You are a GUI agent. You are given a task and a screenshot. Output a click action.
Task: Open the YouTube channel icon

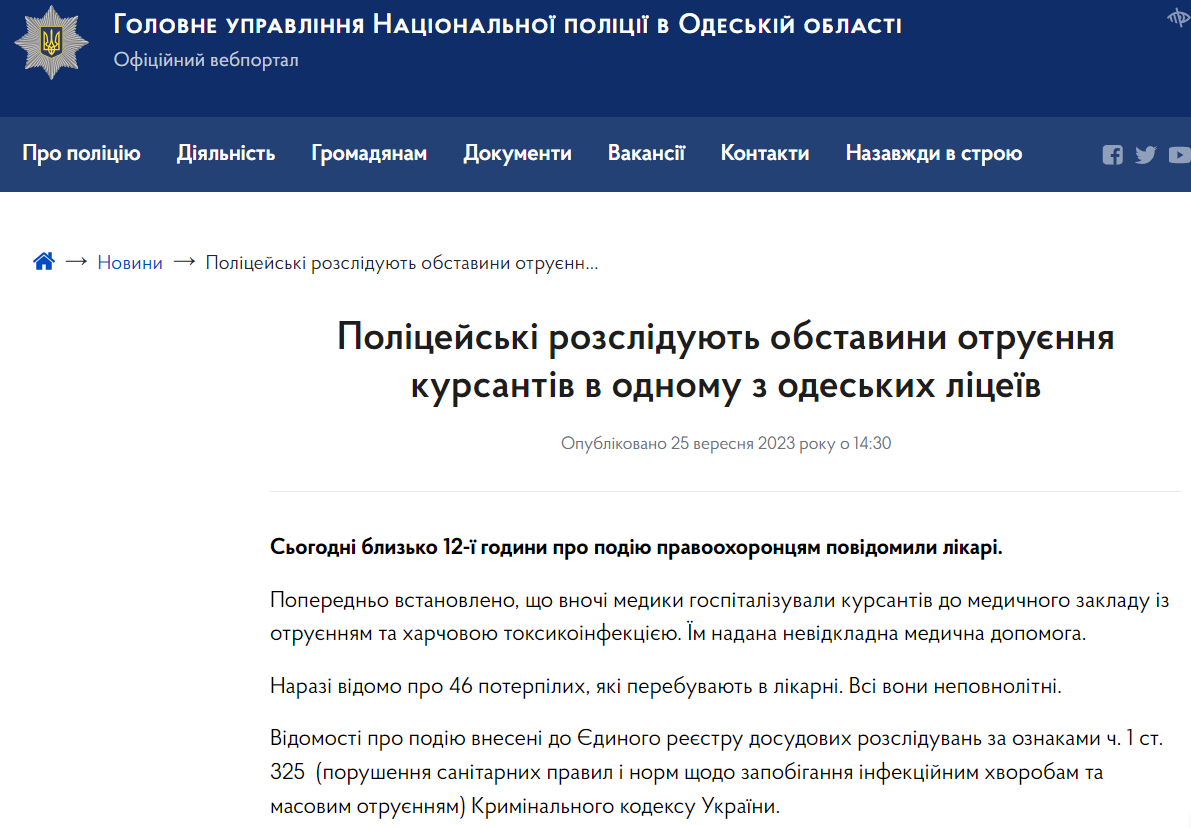coord(1179,155)
